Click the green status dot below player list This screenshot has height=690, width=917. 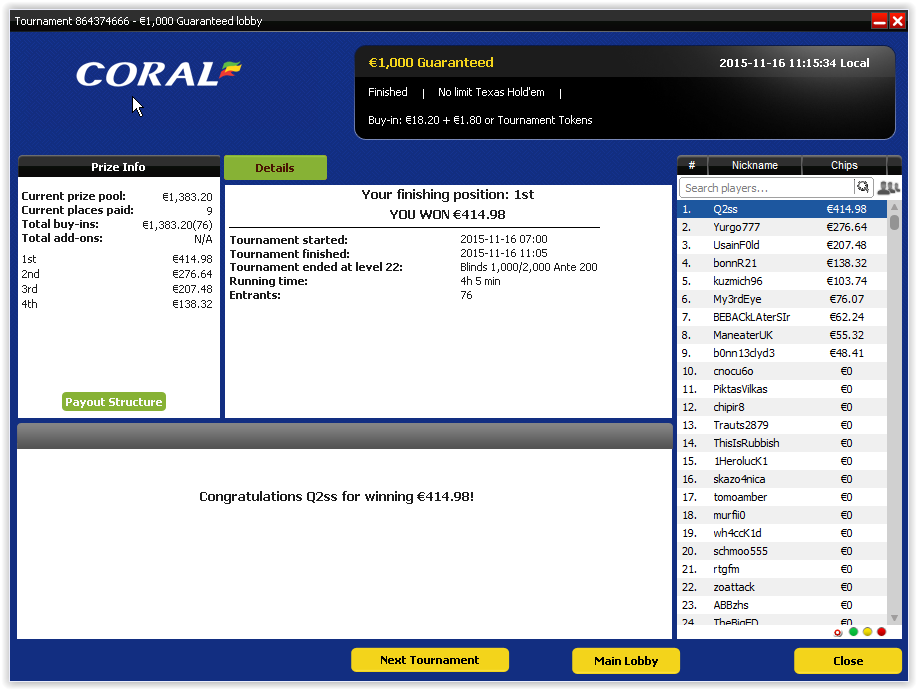point(853,632)
